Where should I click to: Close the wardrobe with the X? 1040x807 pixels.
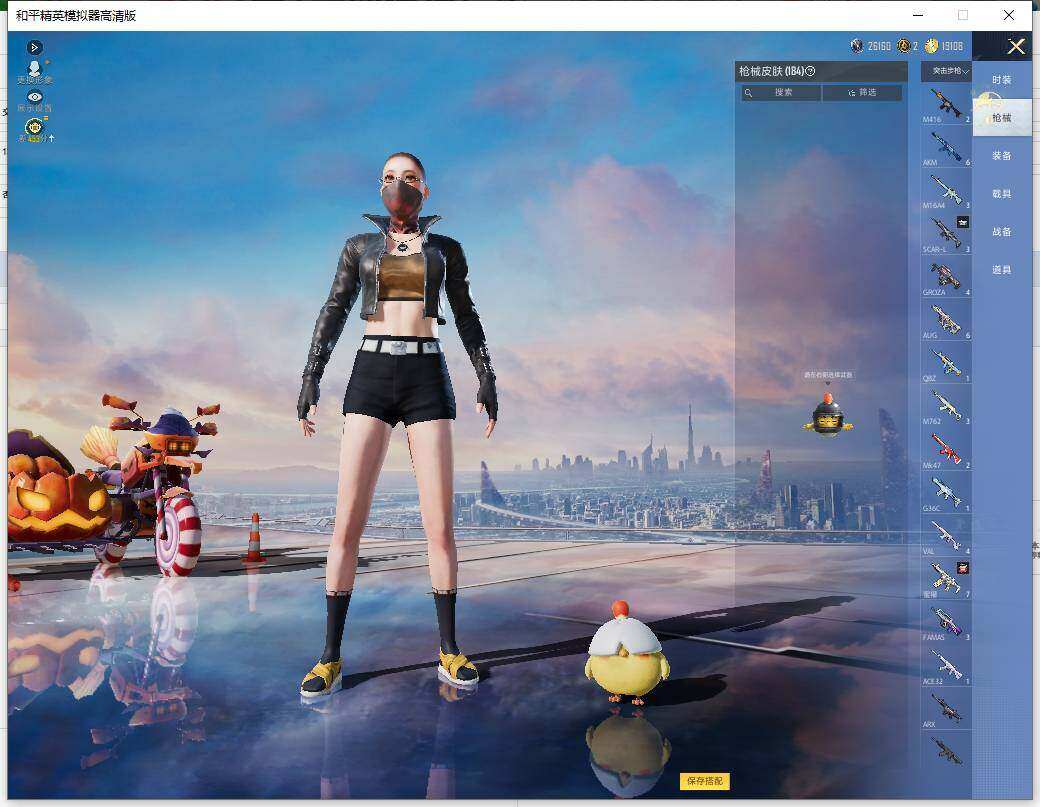pyautogui.click(x=1015, y=46)
